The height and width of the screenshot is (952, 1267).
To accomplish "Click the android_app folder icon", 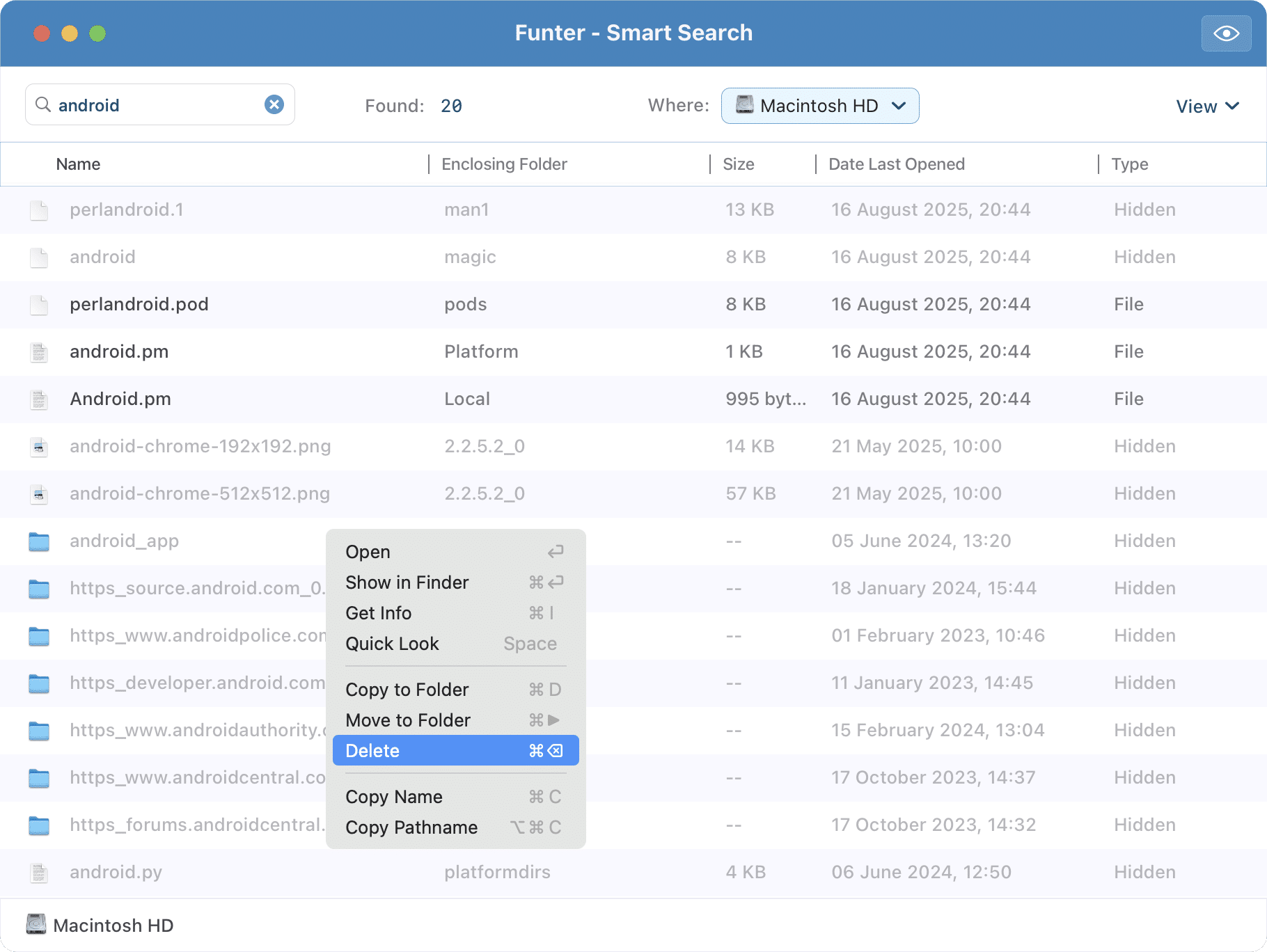I will click(39, 541).
